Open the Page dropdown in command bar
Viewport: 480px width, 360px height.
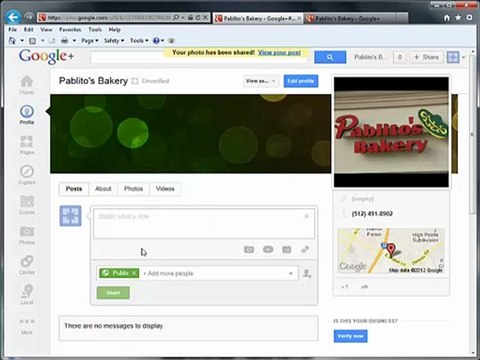90,41
